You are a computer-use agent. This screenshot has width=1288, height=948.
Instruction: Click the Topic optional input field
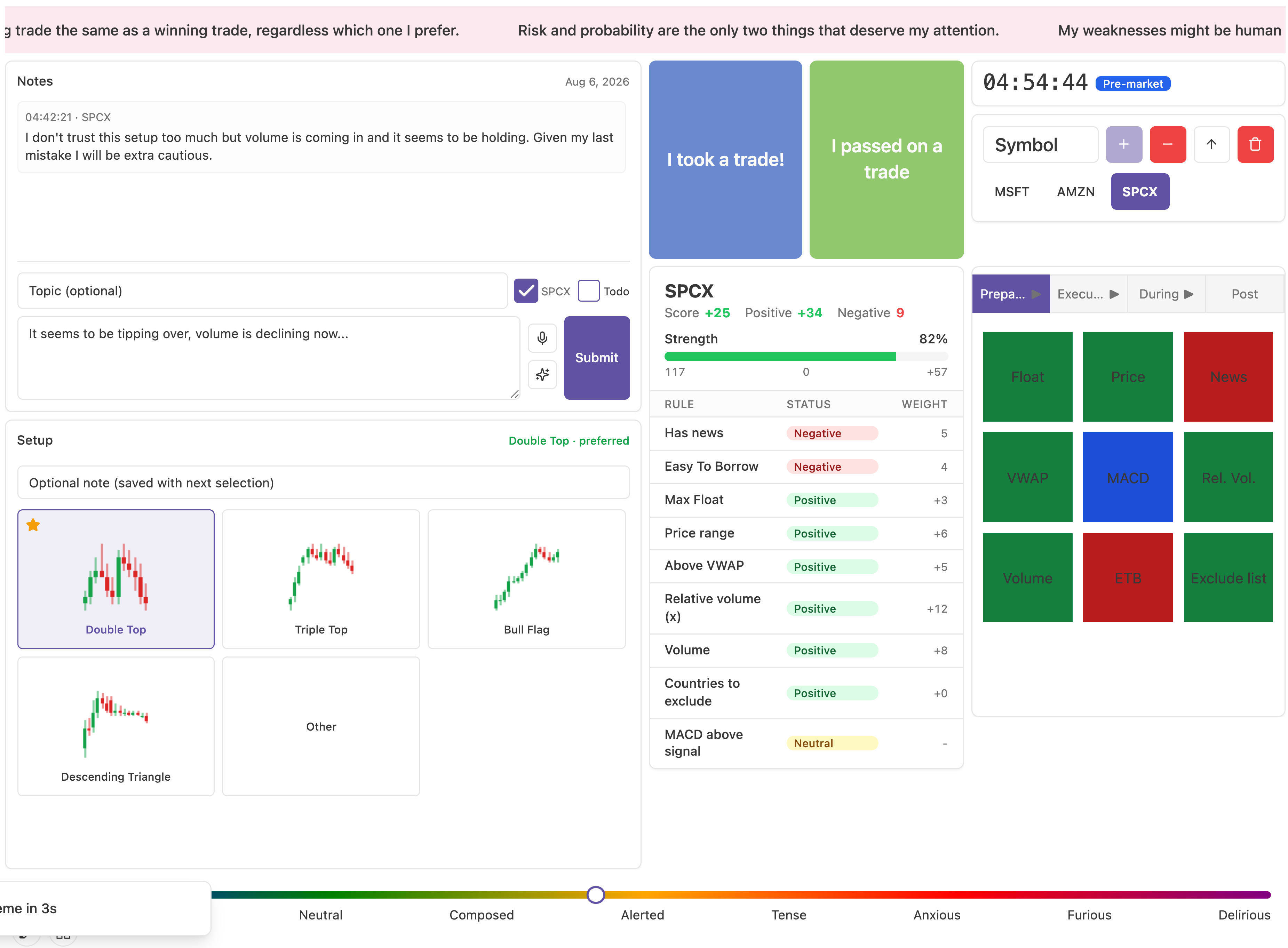click(262, 291)
